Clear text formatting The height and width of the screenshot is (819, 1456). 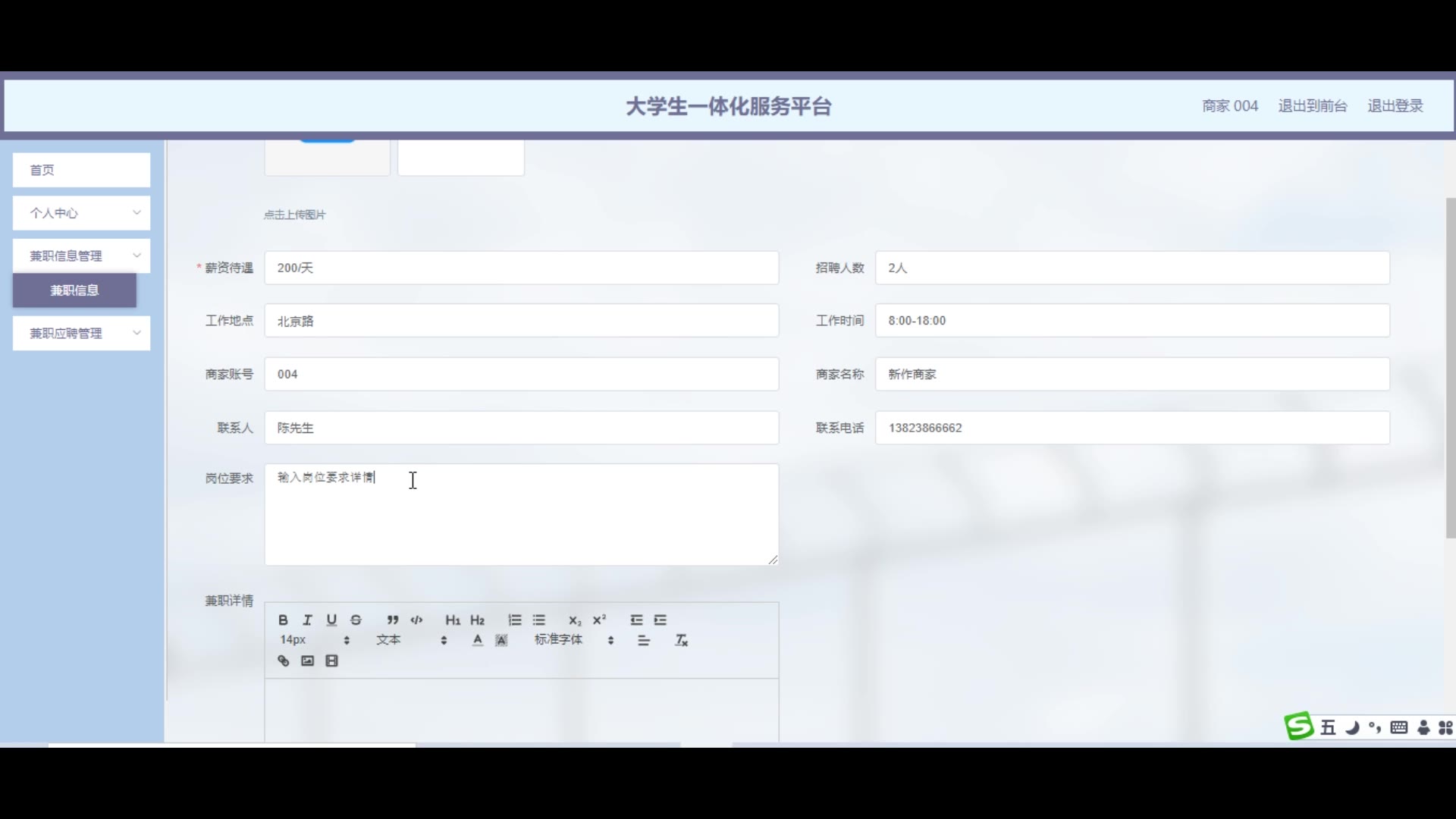click(x=681, y=641)
